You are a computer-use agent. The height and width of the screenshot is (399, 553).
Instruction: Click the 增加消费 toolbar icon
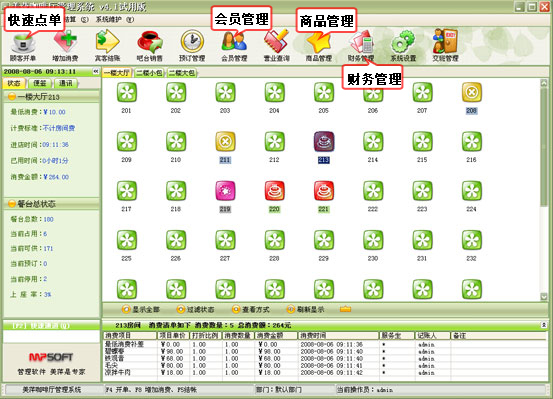click(x=65, y=46)
